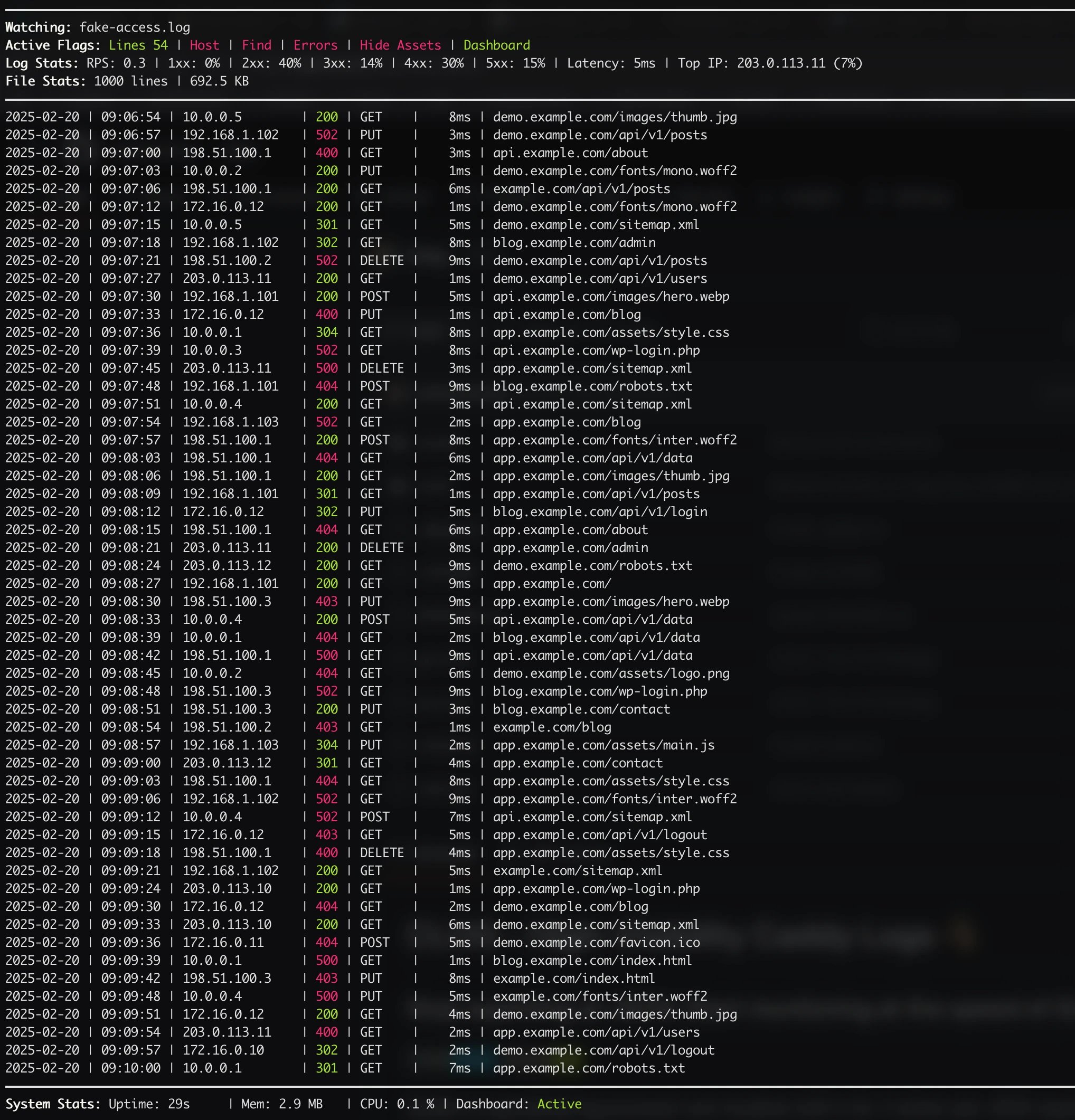Click the 1000 lines file stat
Image resolution: width=1075 pixels, height=1120 pixels.
click(x=131, y=81)
